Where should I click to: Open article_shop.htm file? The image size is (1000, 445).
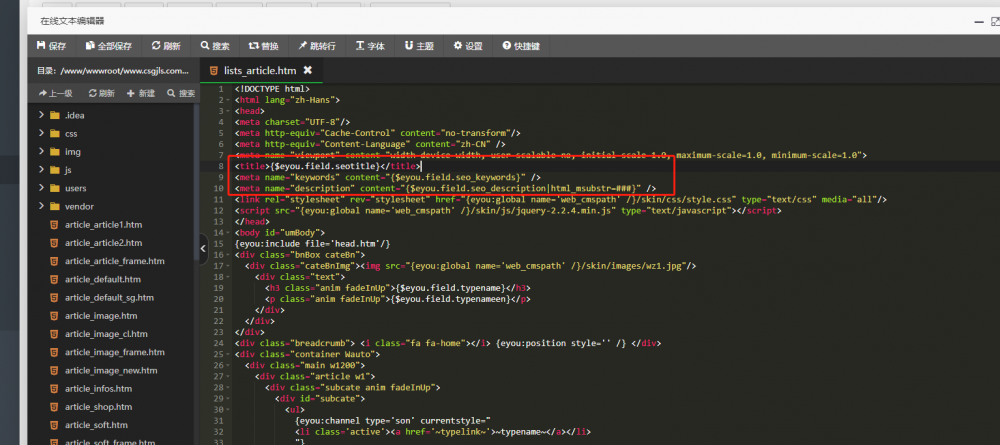[98, 407]
